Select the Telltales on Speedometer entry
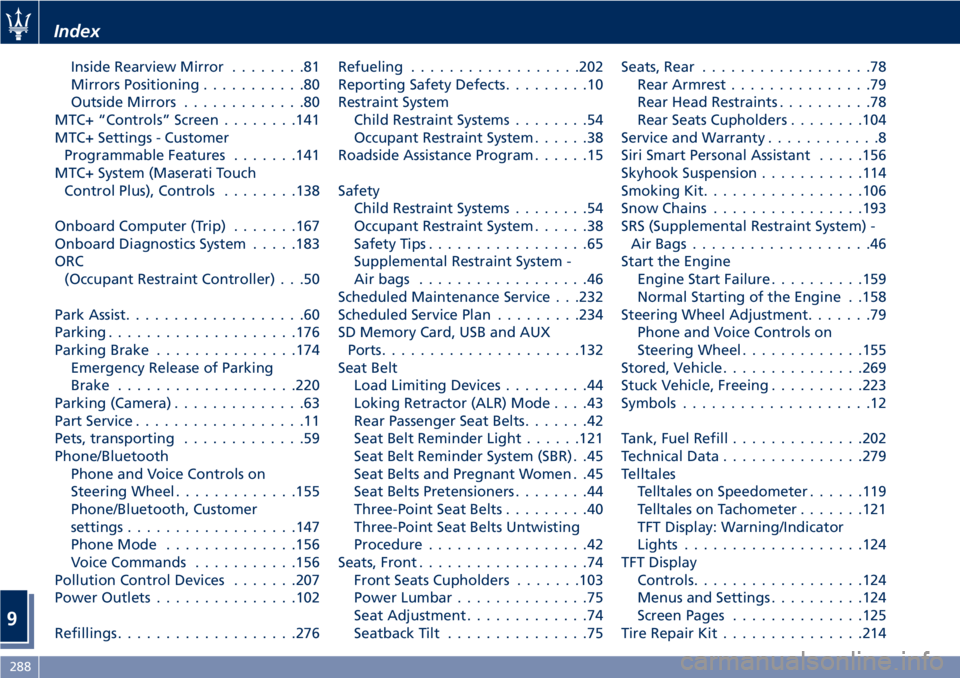960x678 pixels. coord(762,492)
